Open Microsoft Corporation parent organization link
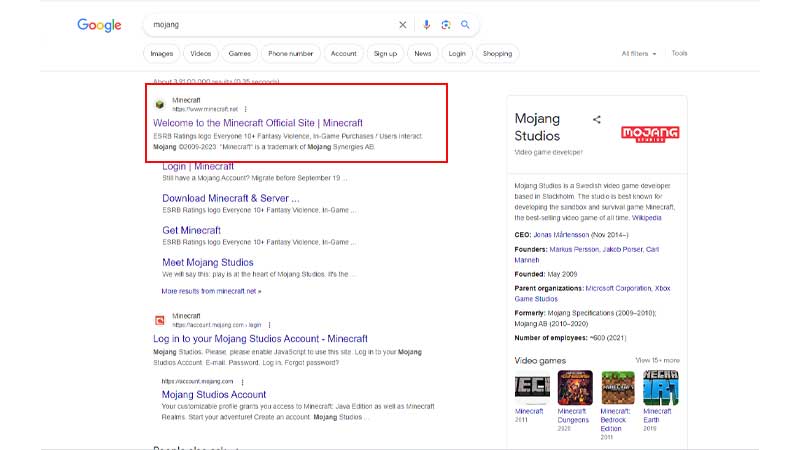This screenshot has width=800, height=450. (618, 288)
